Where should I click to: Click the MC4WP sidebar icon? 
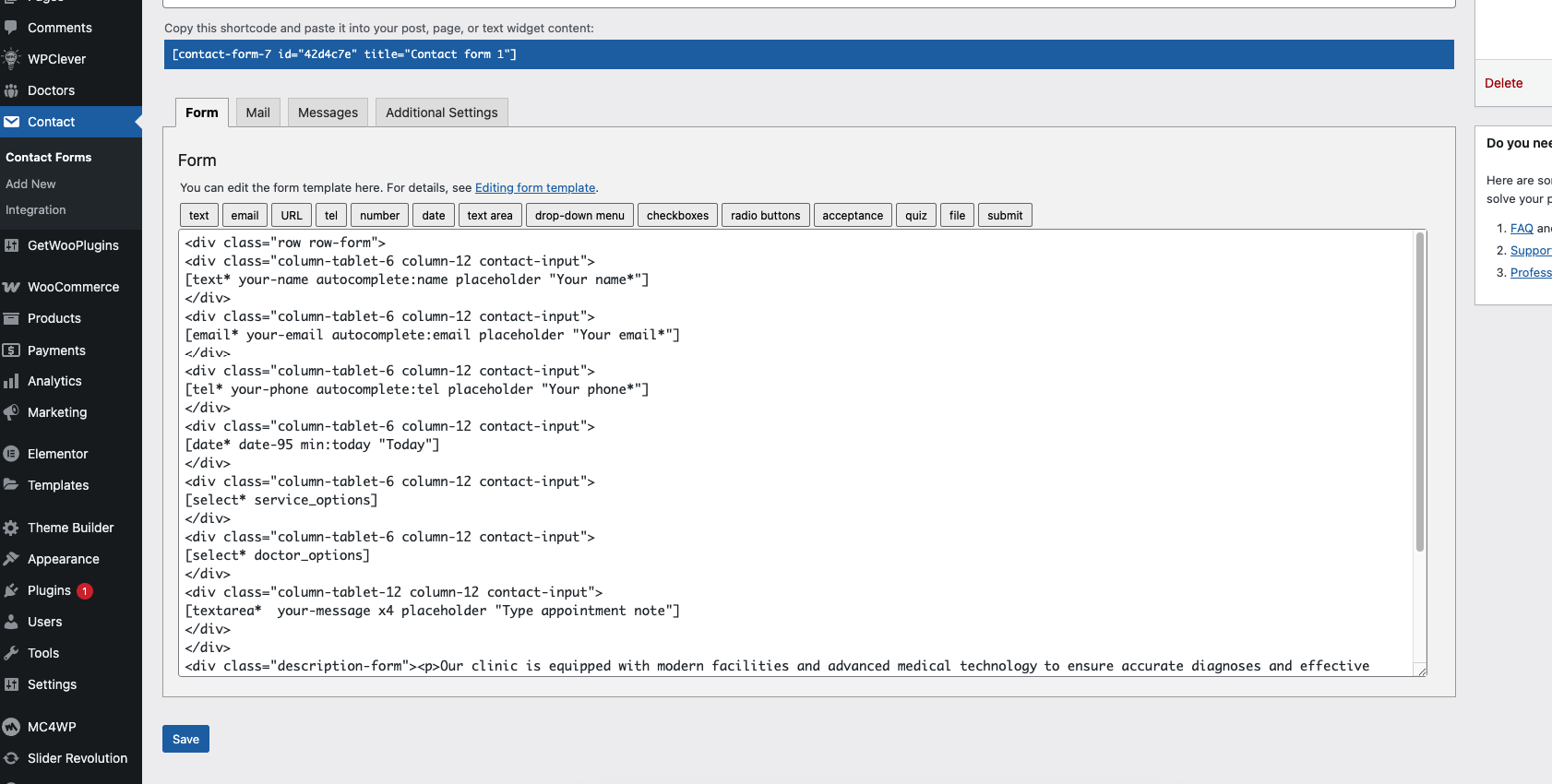(11, 727)
